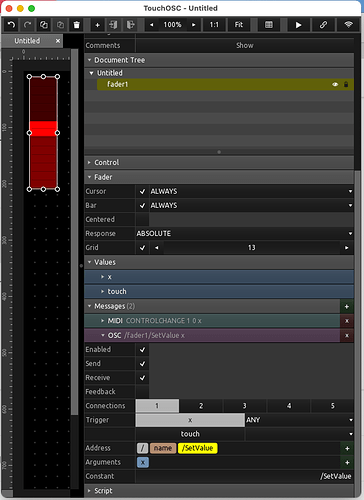
Task: Open the Cursor ALWAYS dropdown
Action: [x=252, y=191]
